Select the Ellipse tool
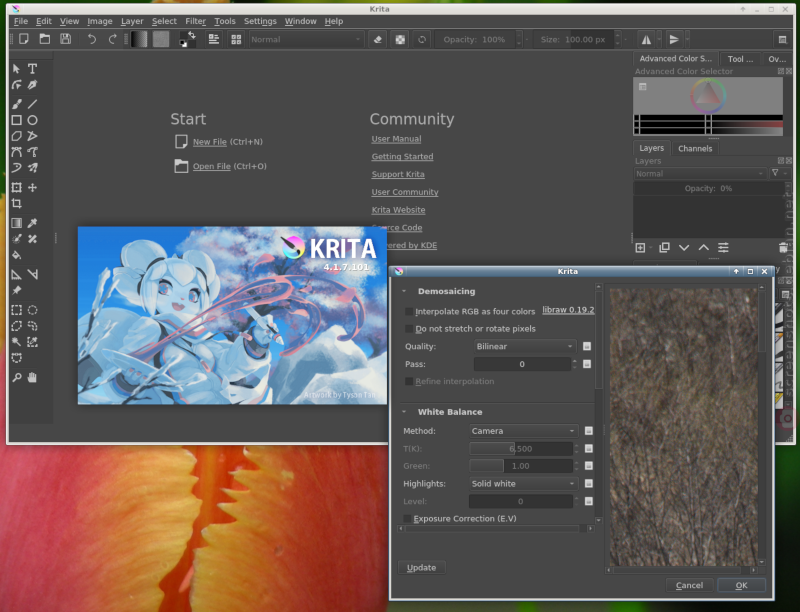The height and width of the screenshot is (612, 800). [32, 120]
